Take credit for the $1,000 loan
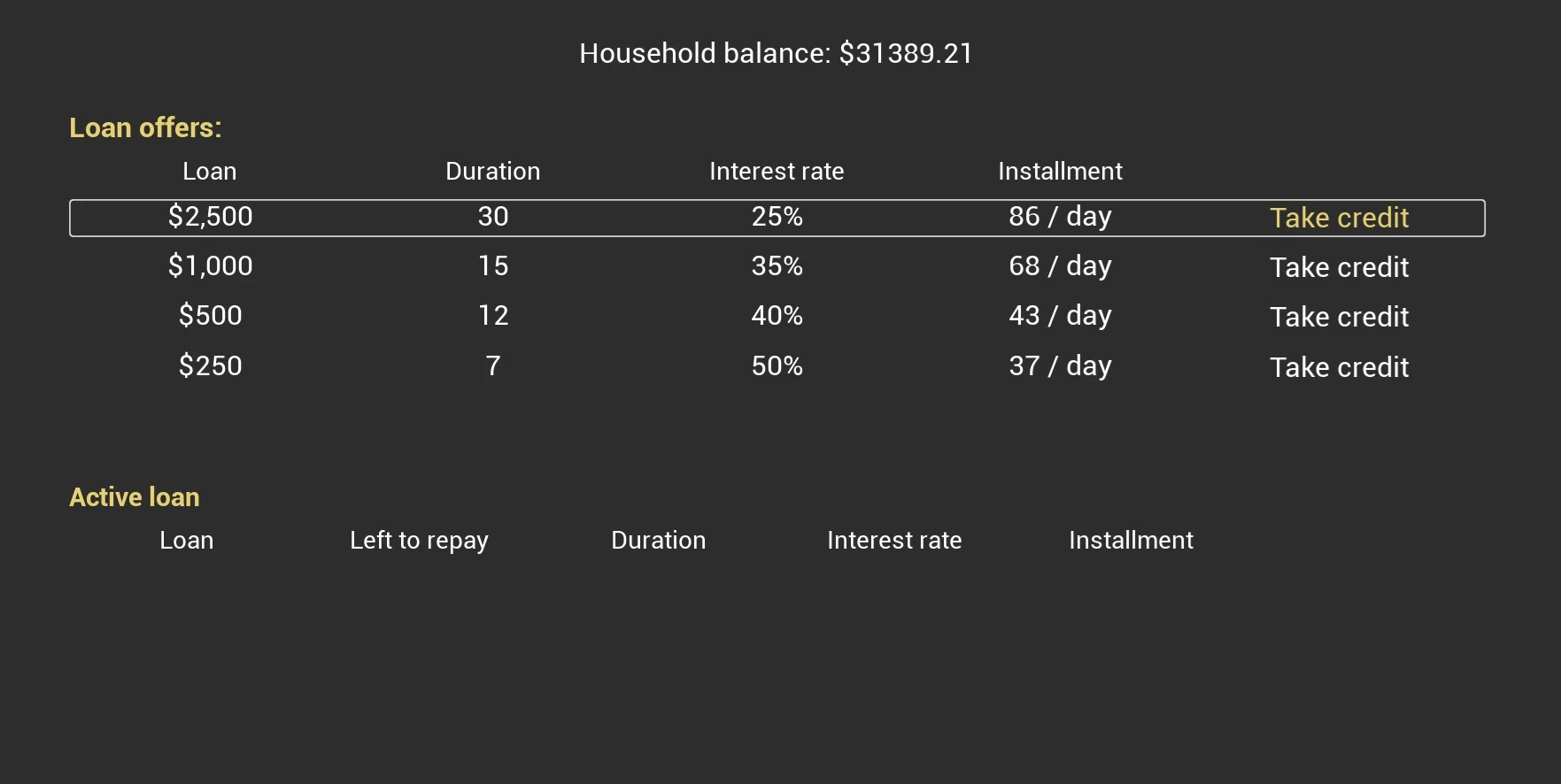1561x784 pixels. [1339, 267]
